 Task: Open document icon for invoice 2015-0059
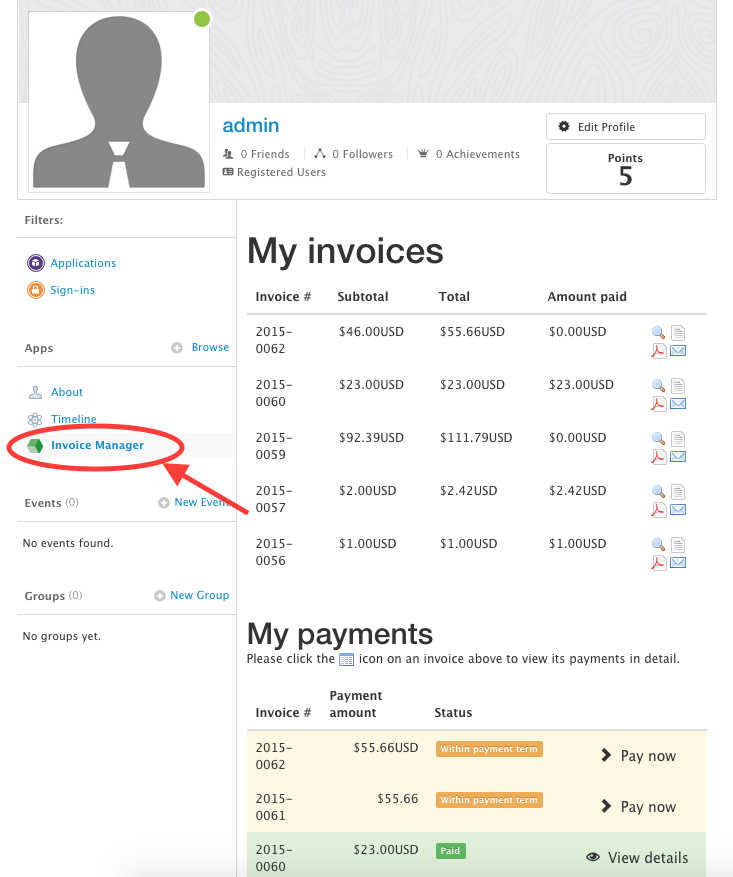click(678, 439)
